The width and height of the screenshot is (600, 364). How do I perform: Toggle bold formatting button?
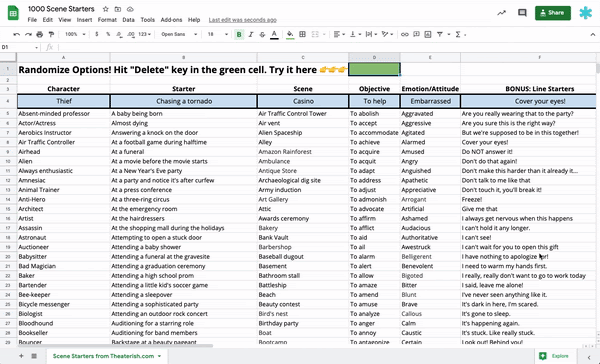(239, 34)
